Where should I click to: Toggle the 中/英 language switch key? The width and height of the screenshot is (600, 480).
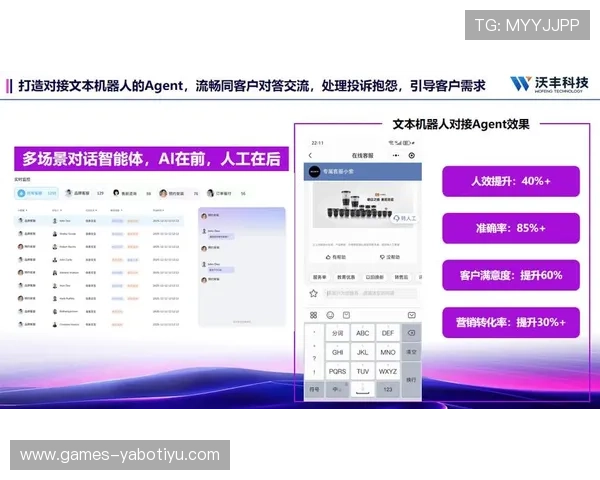[338, 389]
